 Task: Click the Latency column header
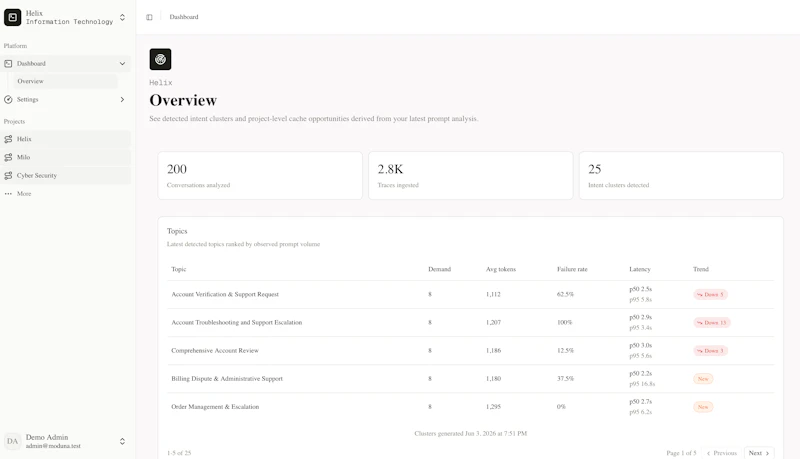pos(640,269)
